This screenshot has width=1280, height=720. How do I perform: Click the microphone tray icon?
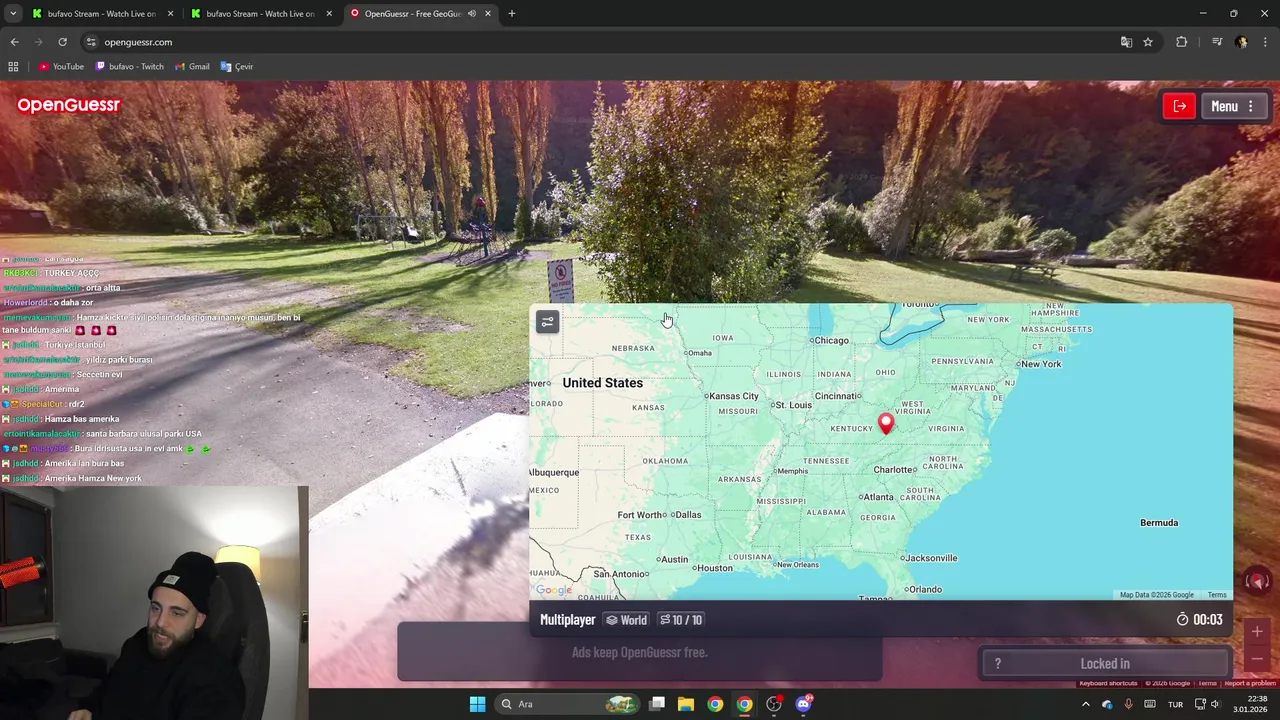[1128, 704]
